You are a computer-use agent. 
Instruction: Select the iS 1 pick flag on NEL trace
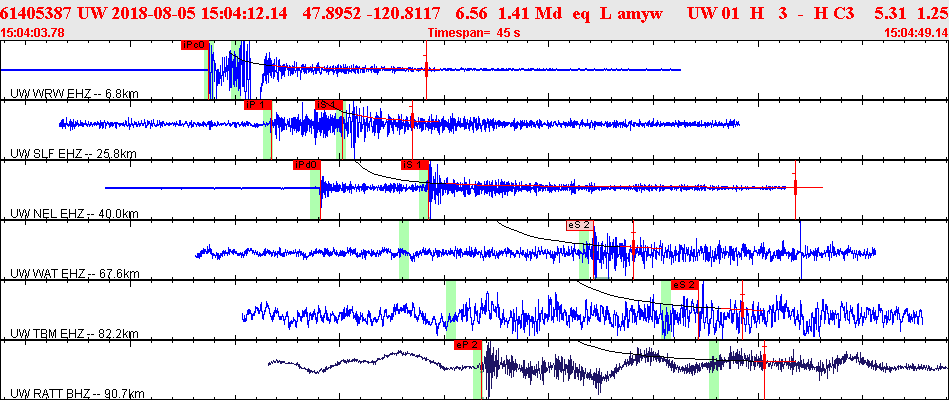[415, 165]
